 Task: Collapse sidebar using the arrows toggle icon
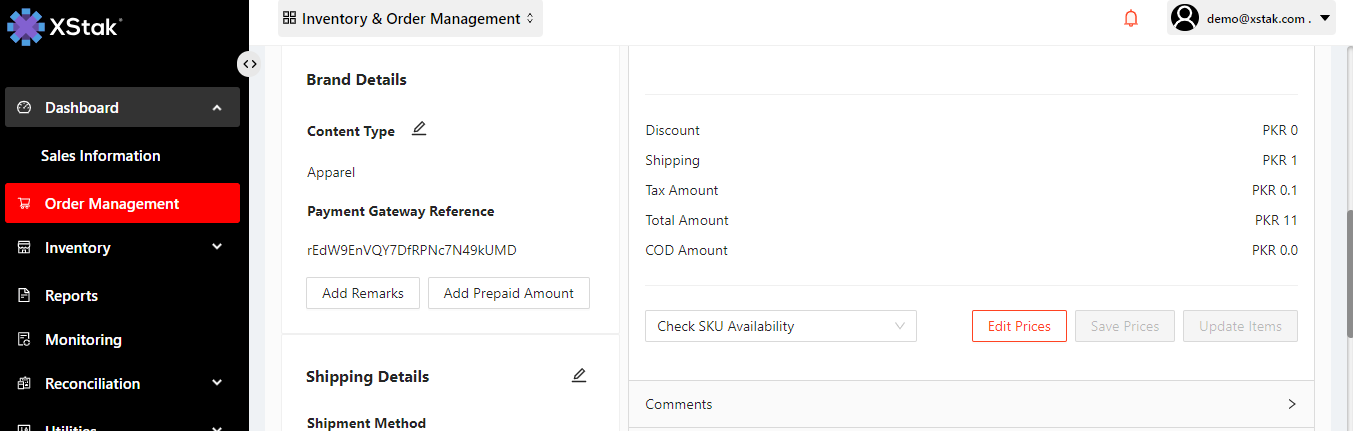coord(249,64)
